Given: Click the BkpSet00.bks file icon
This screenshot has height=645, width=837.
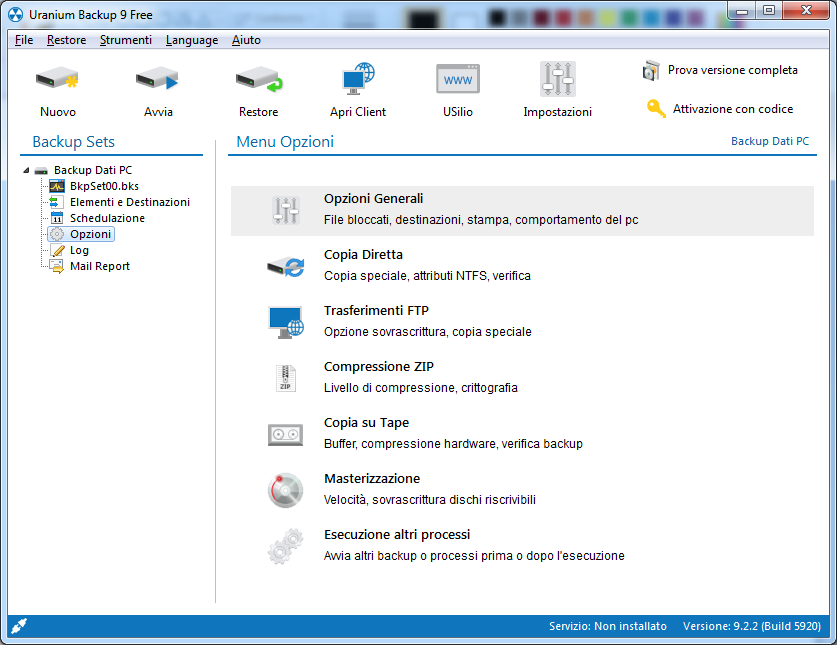Looking at the screenshot, I should tap(57, 186).
